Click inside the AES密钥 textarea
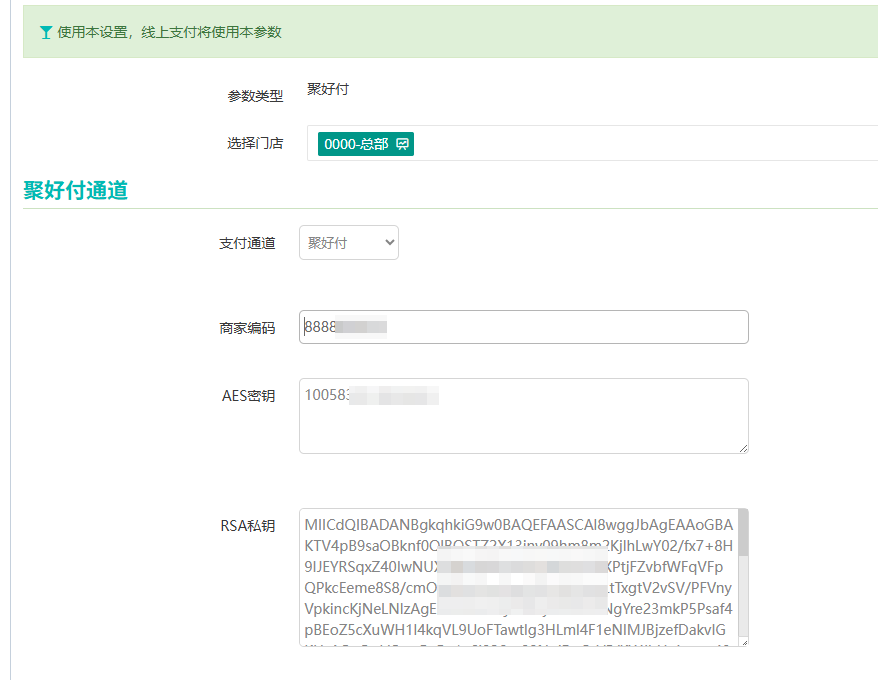 (524, 416)
